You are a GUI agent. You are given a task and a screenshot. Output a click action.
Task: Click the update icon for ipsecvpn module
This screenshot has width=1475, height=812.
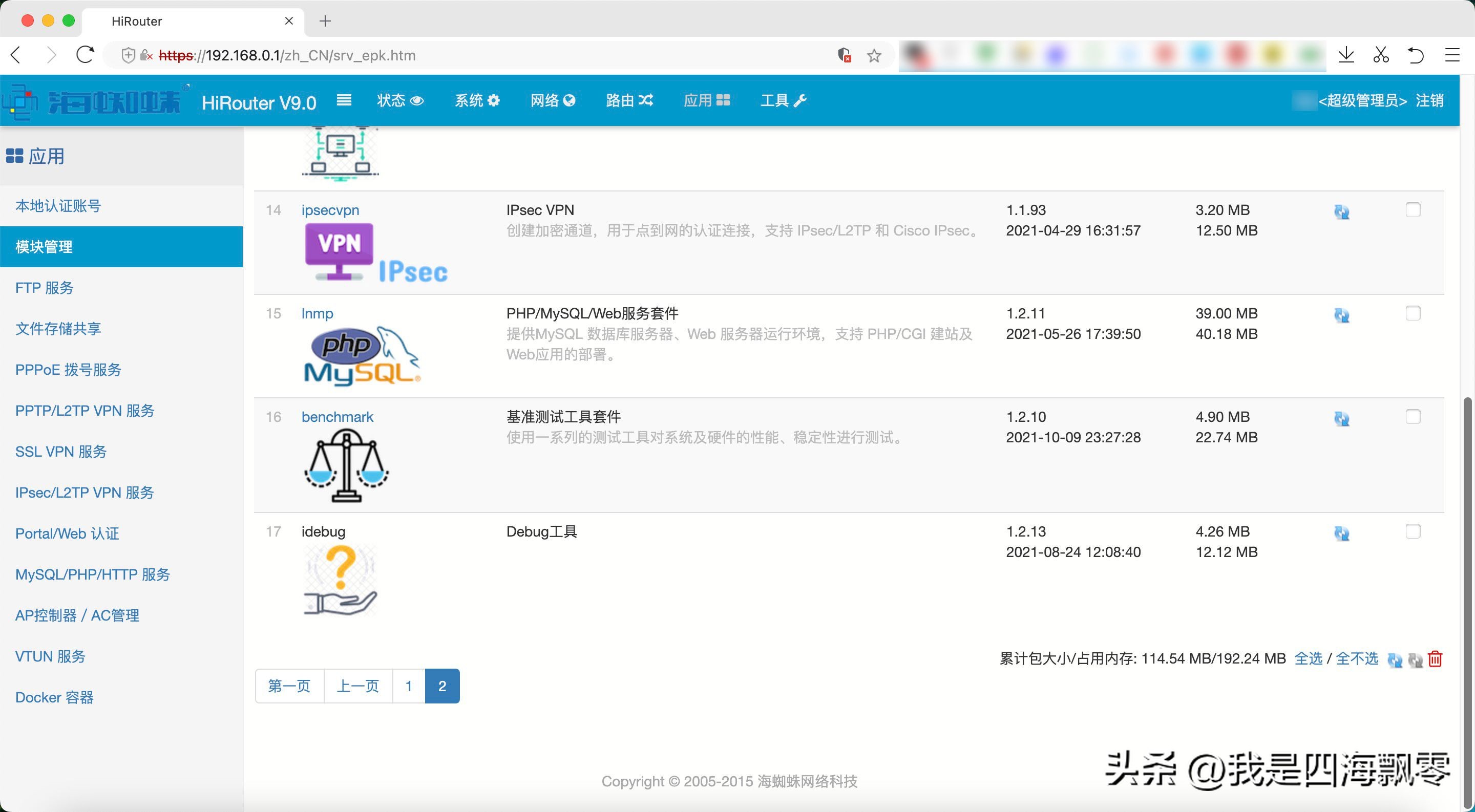point(1342,212)
